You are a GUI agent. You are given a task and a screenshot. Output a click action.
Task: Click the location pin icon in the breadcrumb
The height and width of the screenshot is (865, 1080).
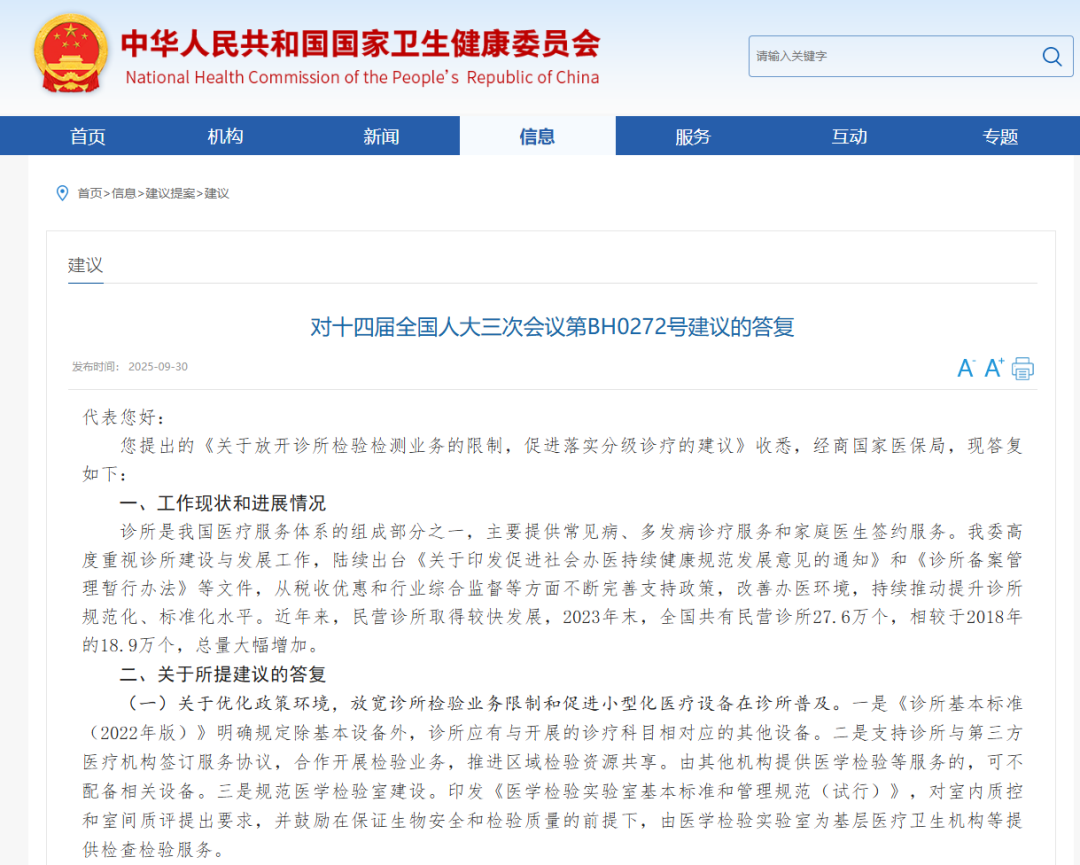pos(62,193)
